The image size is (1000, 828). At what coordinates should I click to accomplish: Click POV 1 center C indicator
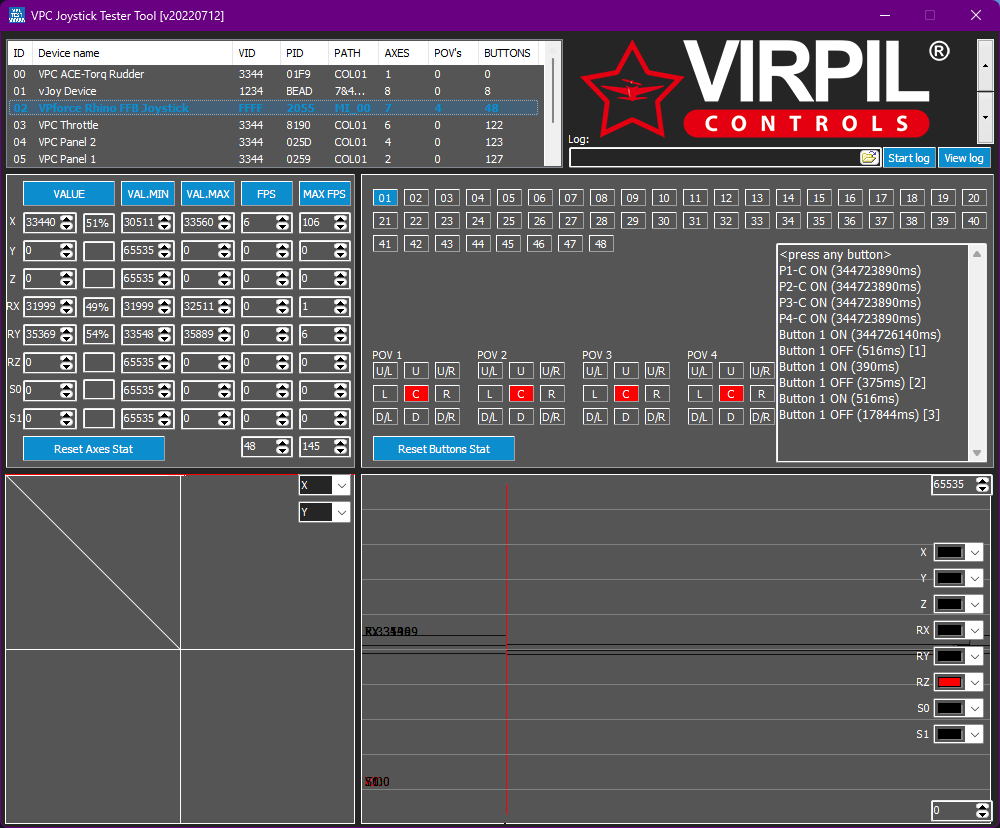pyautogui.click(x=416, y=394)
